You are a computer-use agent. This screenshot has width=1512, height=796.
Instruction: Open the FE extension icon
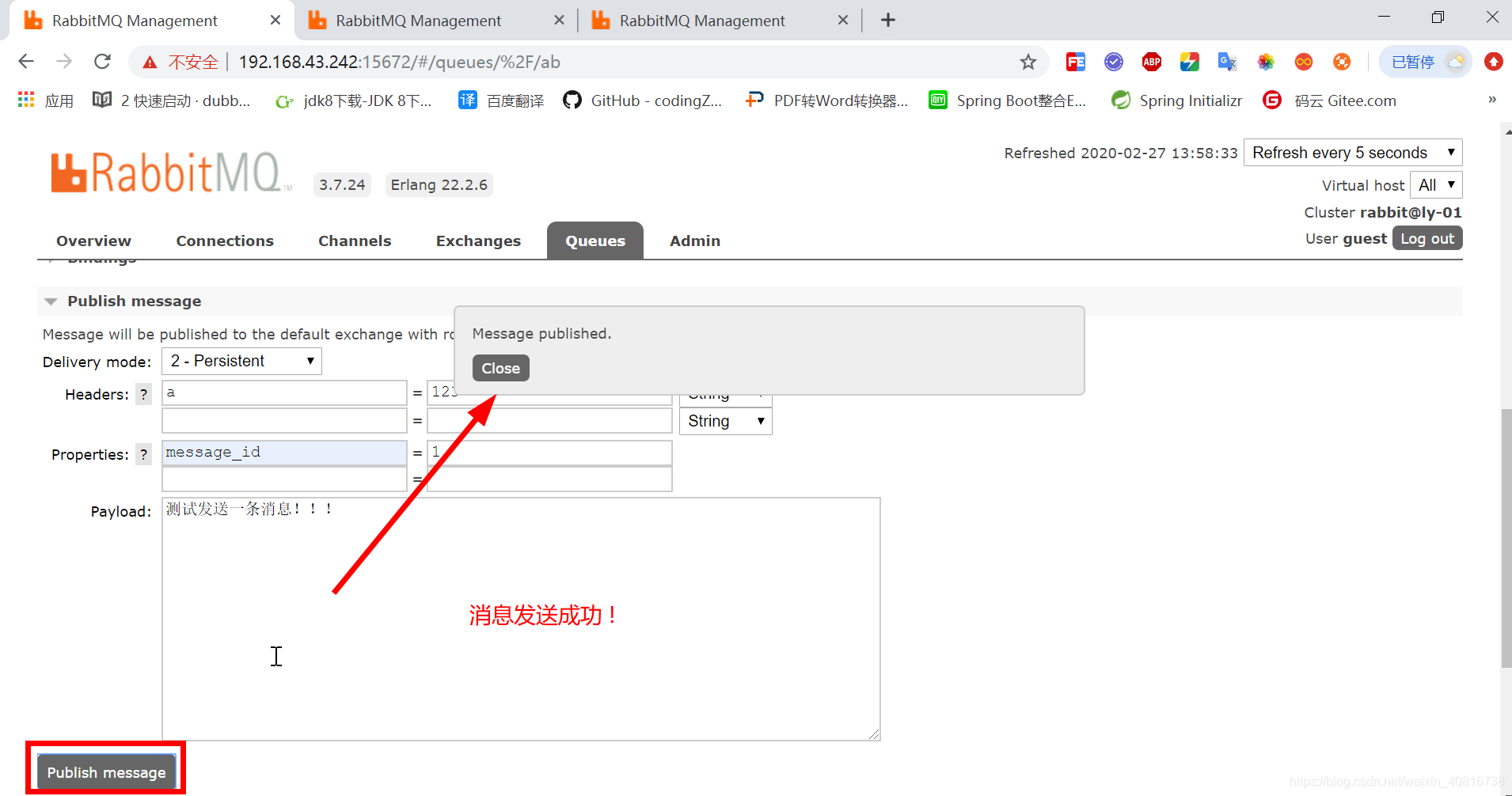point(1075,62)
